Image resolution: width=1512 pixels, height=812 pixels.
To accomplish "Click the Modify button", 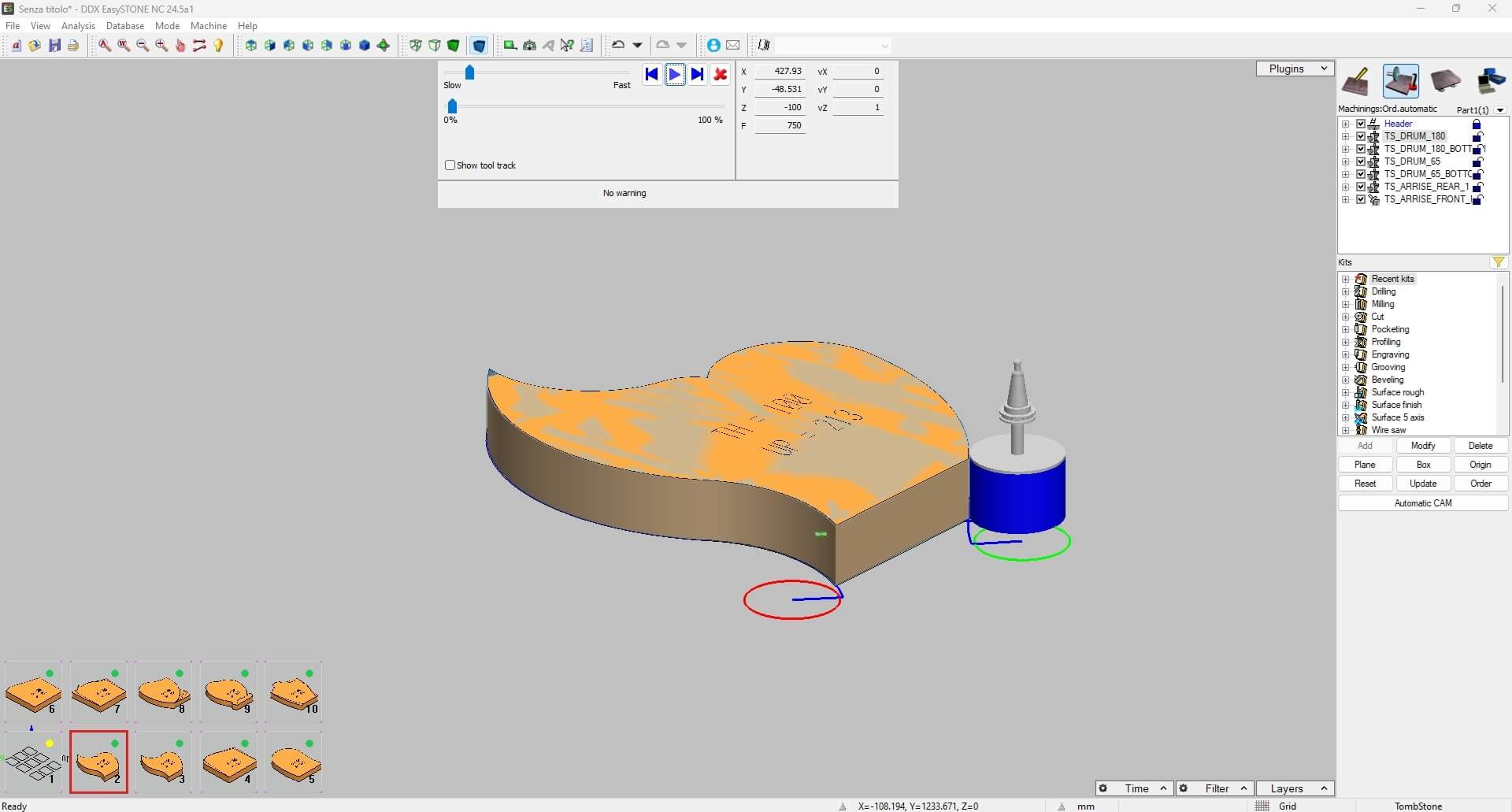I will point(1423,447).
